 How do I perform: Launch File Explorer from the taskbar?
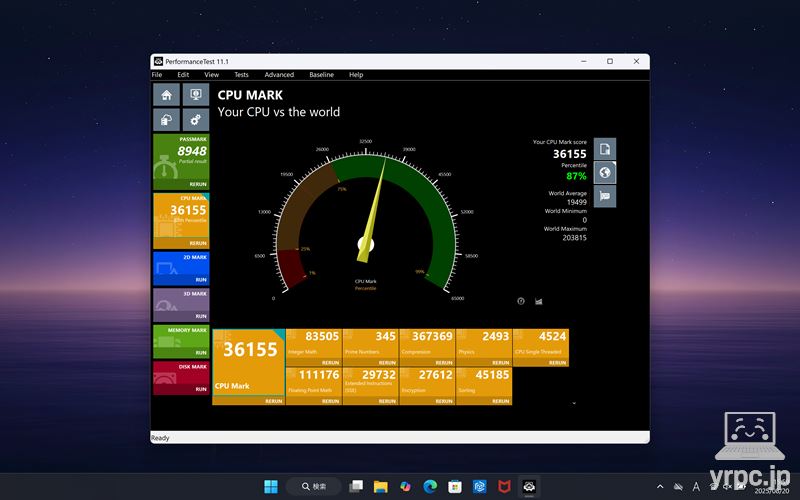pos(381,486)
